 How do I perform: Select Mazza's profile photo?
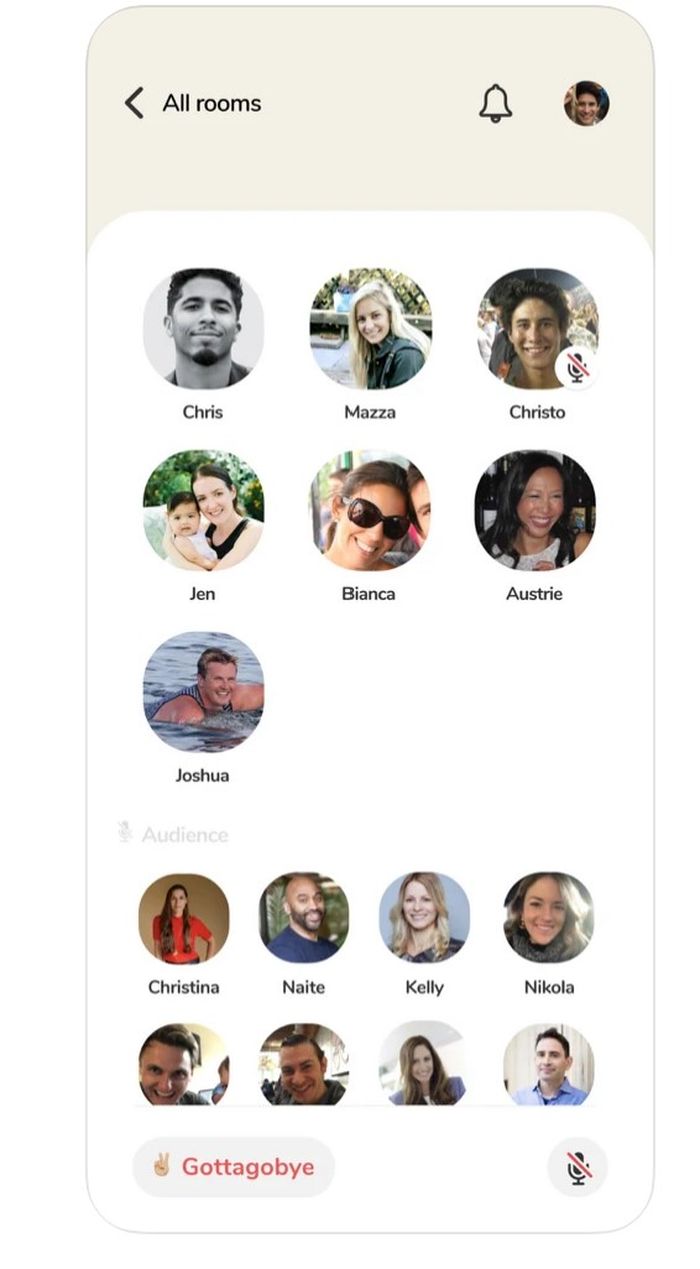370,328
